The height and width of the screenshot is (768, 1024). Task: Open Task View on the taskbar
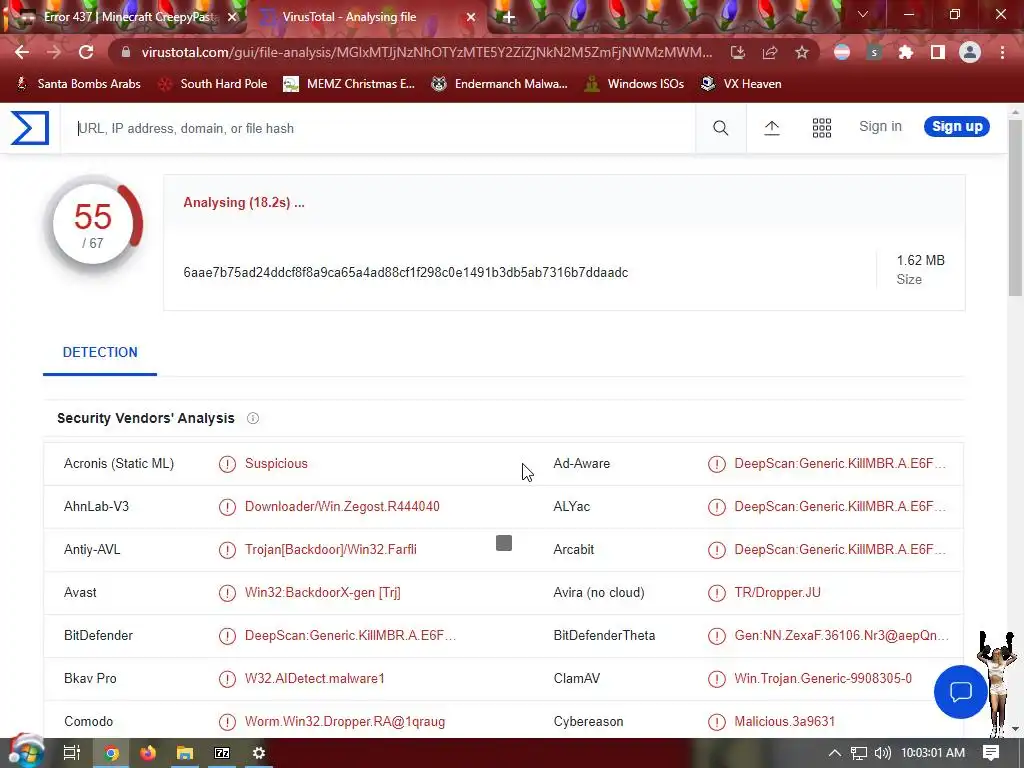72,753
